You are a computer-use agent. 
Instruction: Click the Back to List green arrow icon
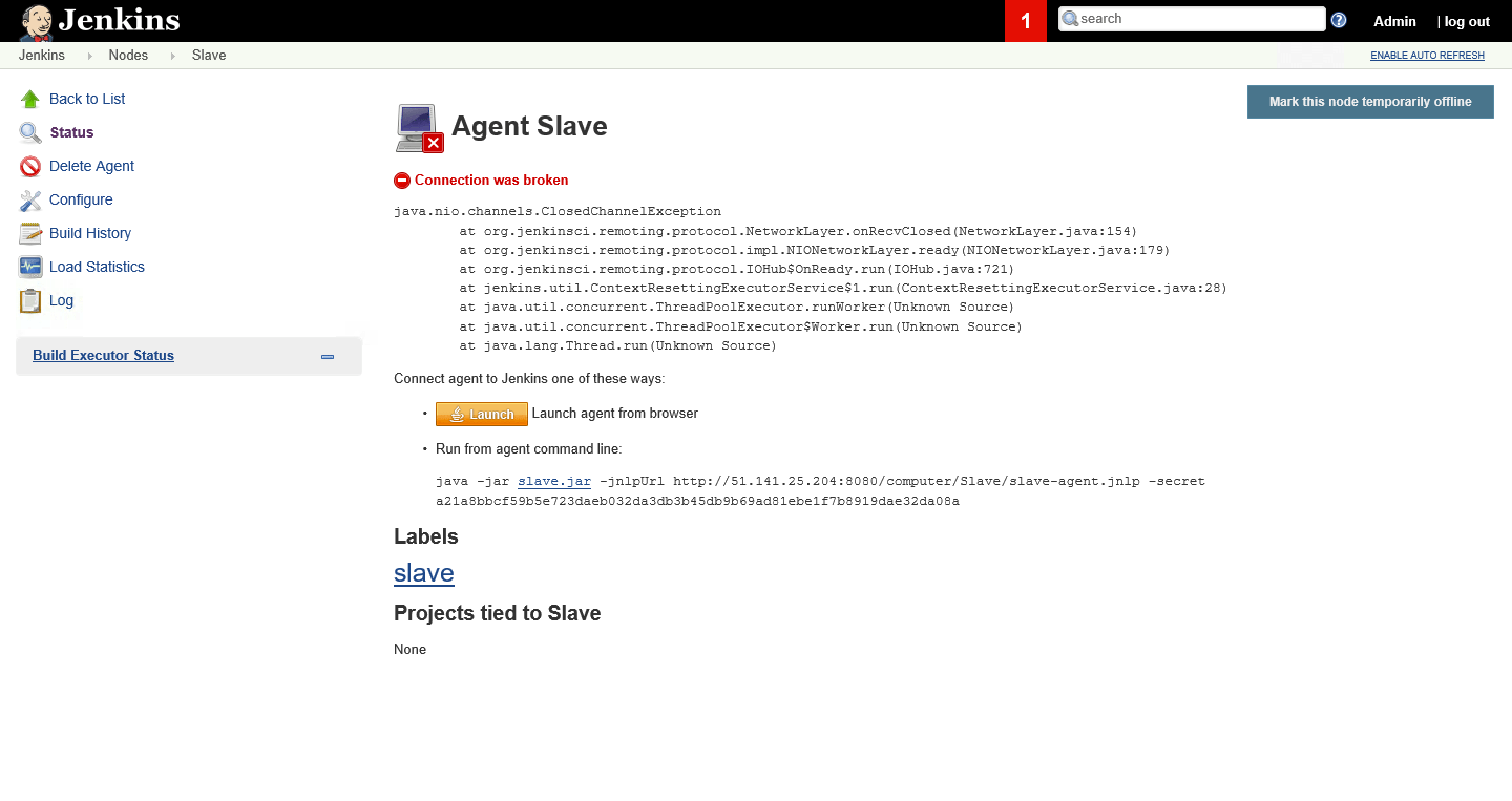[30, 98]
